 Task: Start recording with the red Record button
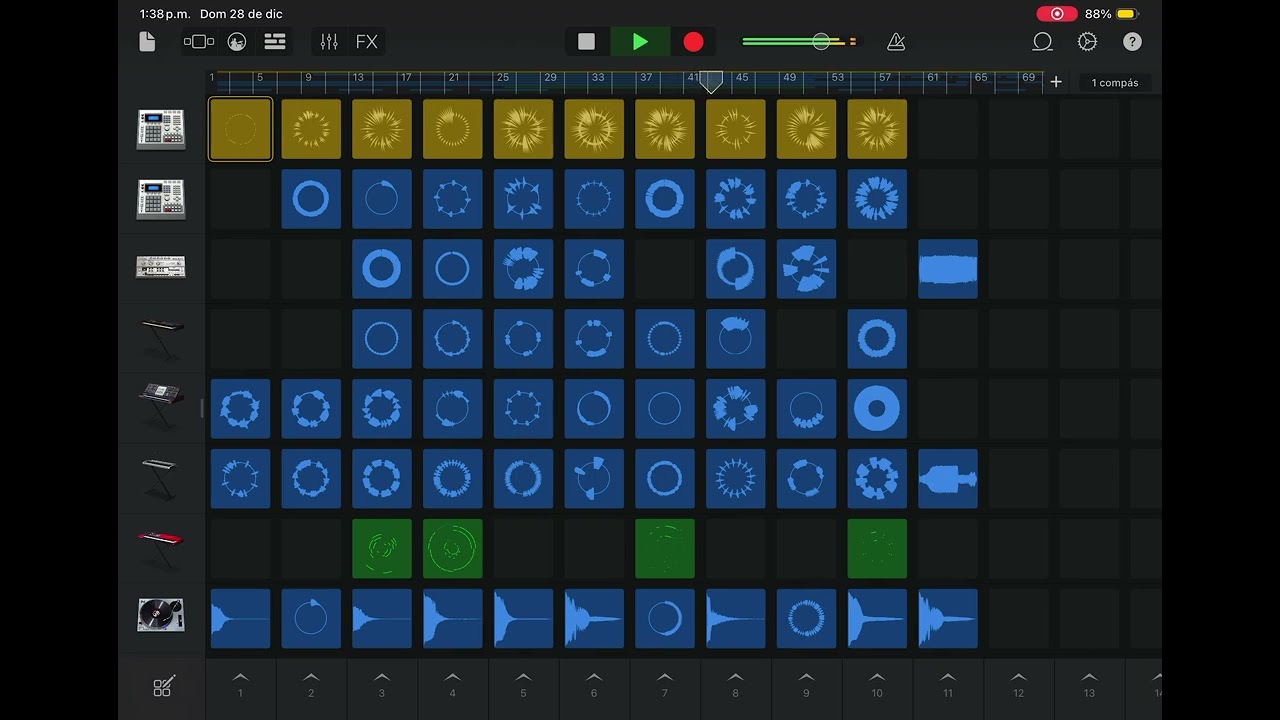693,41
